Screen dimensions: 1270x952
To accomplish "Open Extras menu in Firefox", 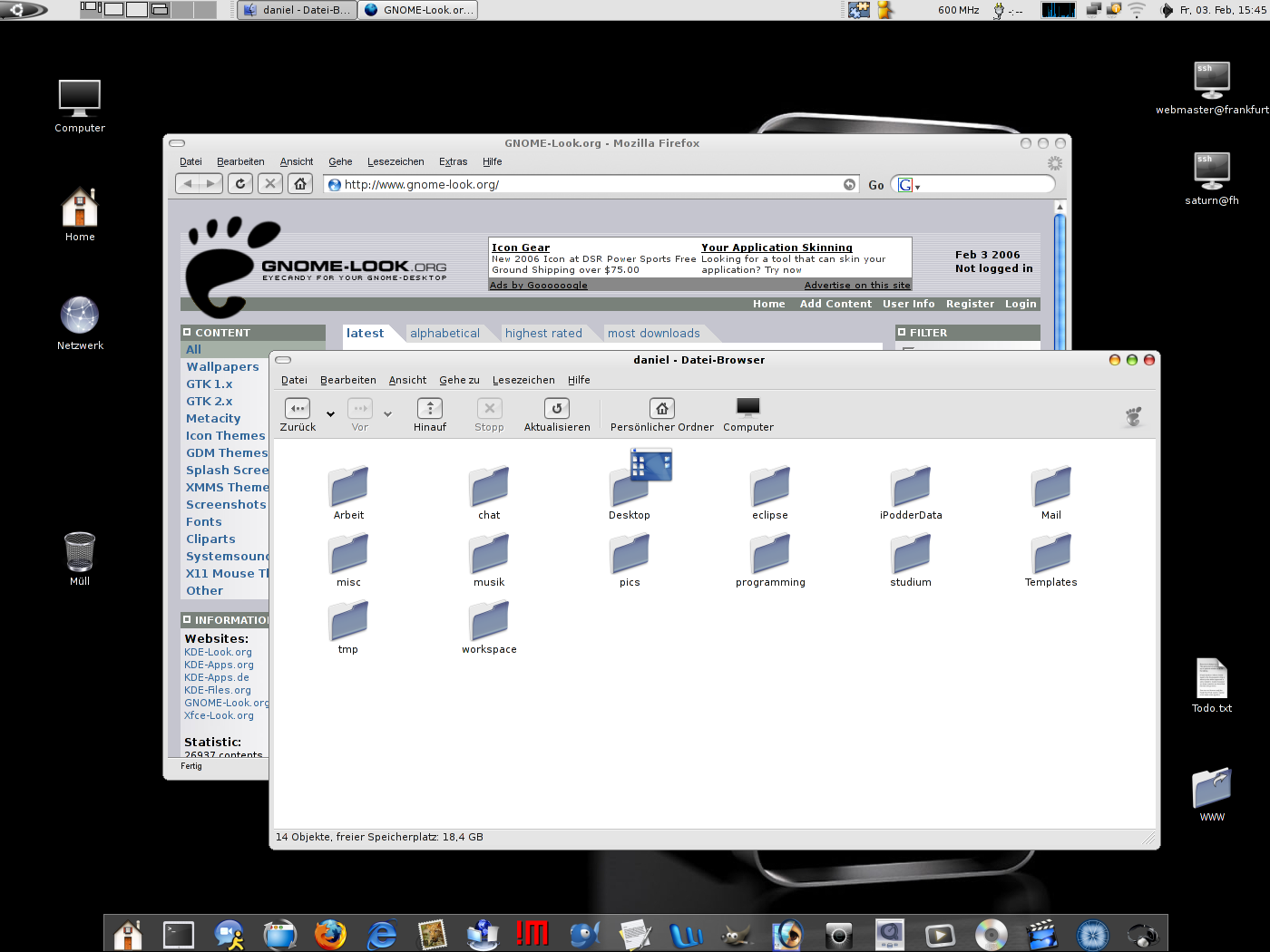I will coord(453,161).
